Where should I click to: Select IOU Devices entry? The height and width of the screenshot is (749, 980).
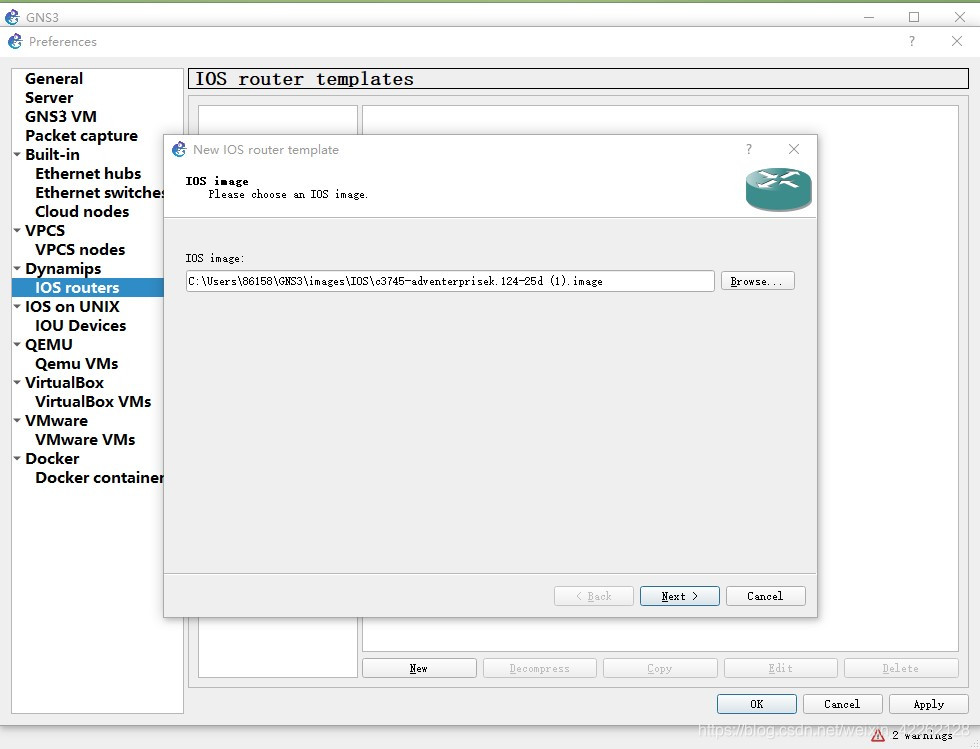click(81, 326)
